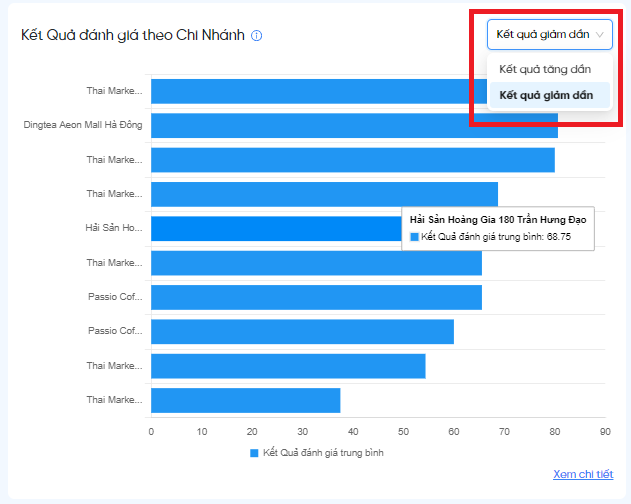Click the Hải Sản Ho... axis label

[x=114, y=228]
